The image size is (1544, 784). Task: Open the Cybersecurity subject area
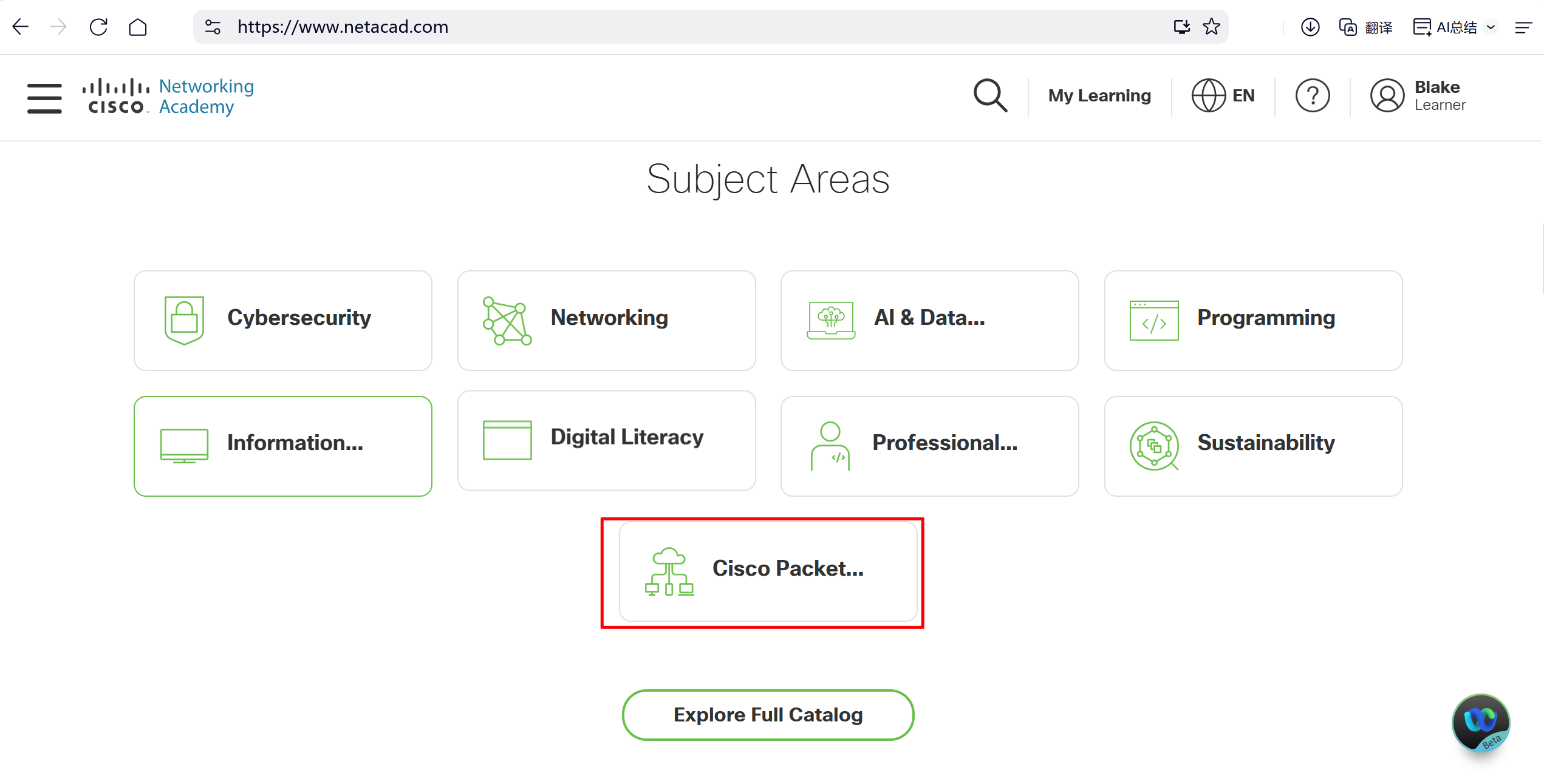coord(283,321)
